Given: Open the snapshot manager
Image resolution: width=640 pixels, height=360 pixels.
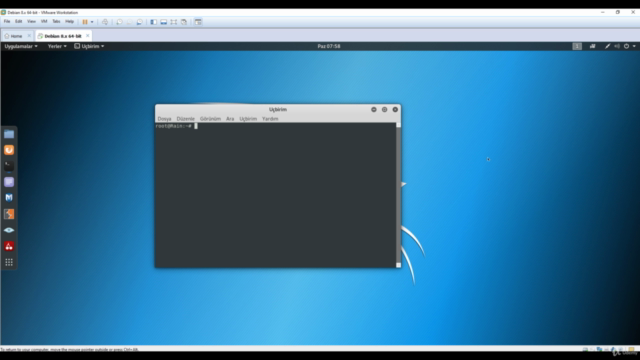Looking at the screenshot, I should point(140,22).
